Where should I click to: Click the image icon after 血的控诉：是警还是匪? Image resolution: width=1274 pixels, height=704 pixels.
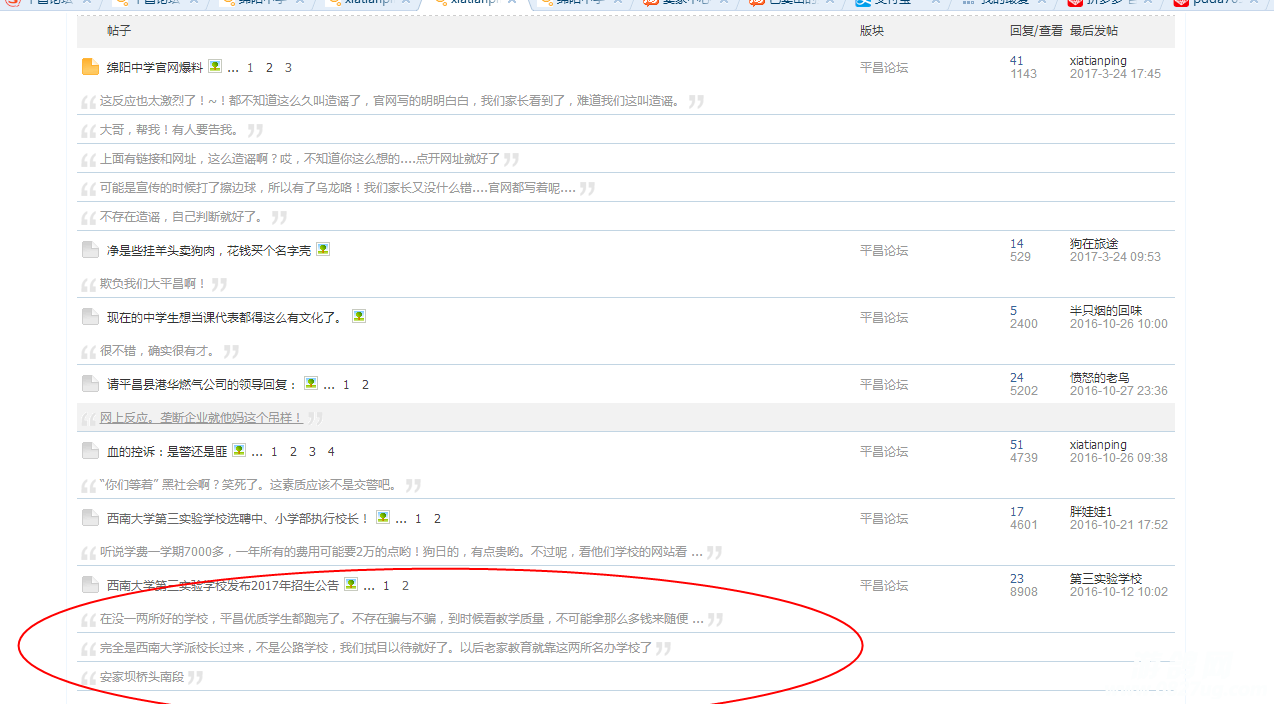(x=239, y=451)
